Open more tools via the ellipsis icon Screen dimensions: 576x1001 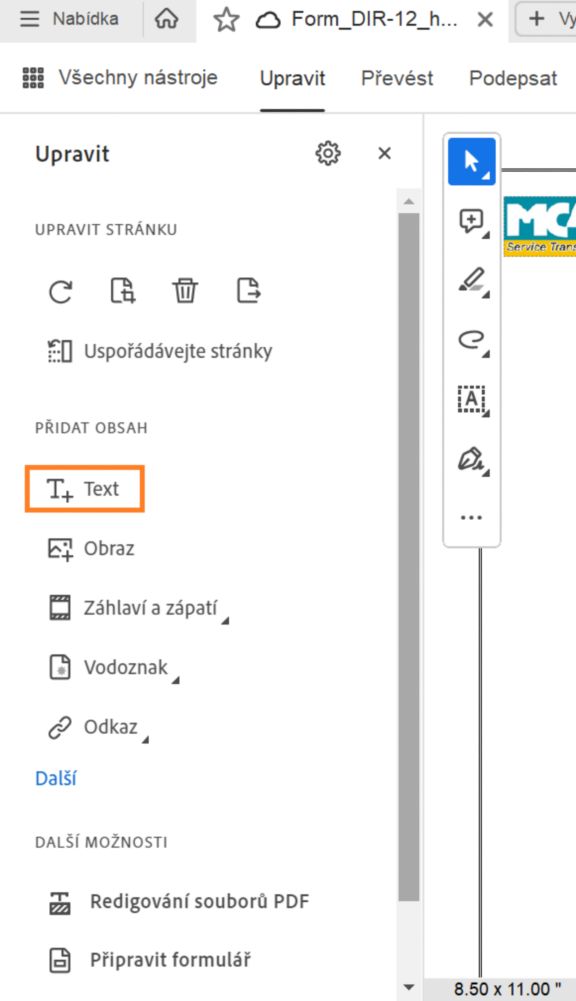(x=470, y=516)
